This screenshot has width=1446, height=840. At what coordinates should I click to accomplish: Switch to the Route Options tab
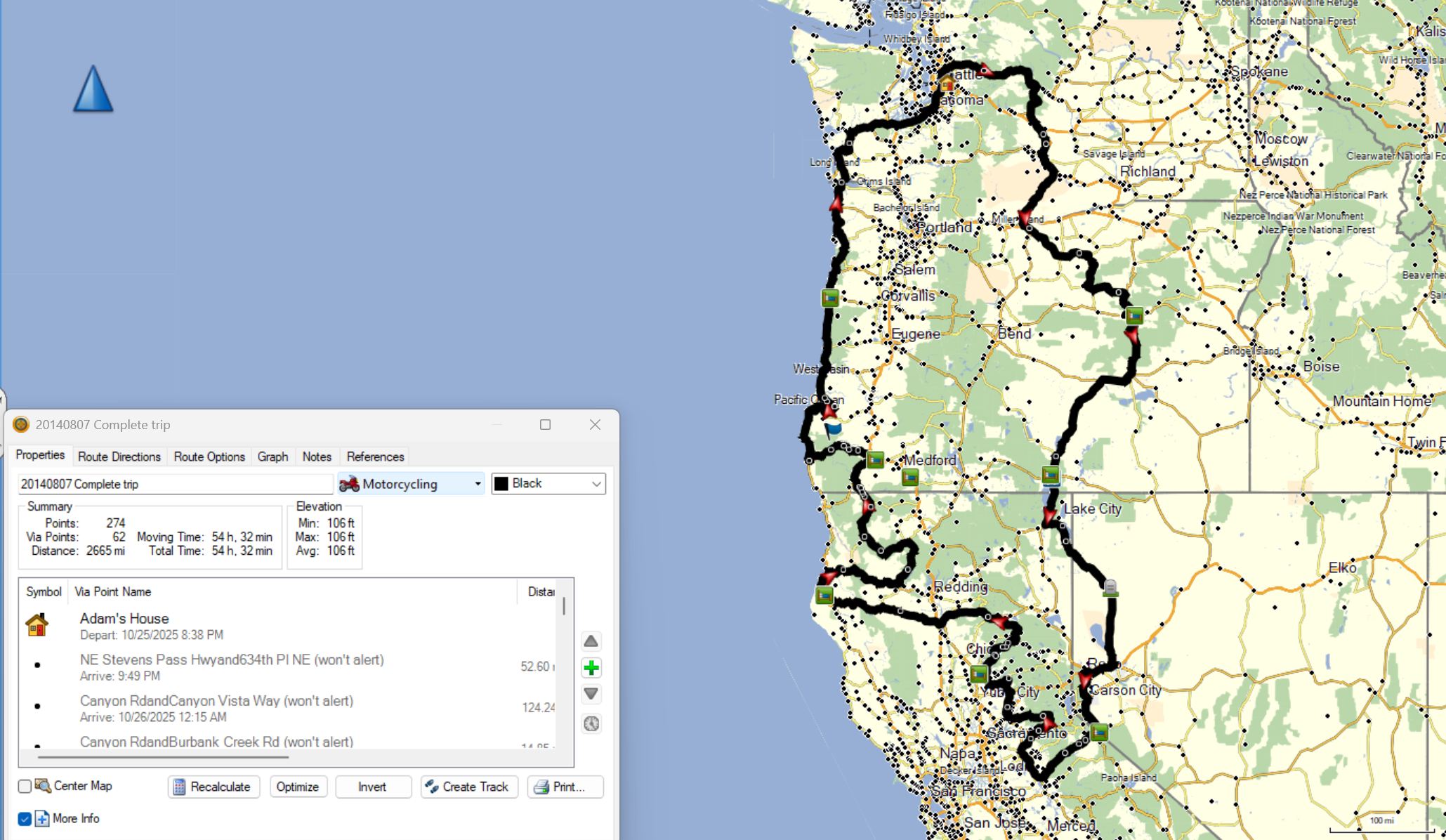[x=209, y=457]
